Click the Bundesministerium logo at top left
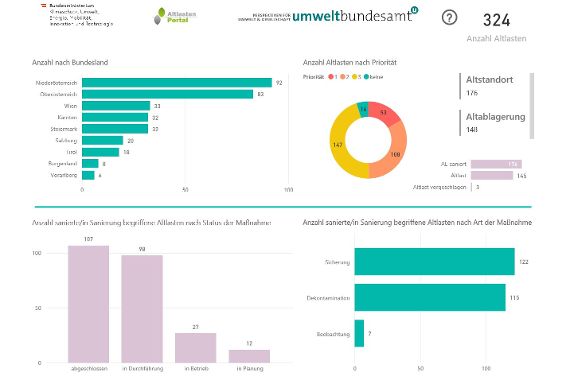The width and height of the screenshot is (570, 376). coord(77,15)
